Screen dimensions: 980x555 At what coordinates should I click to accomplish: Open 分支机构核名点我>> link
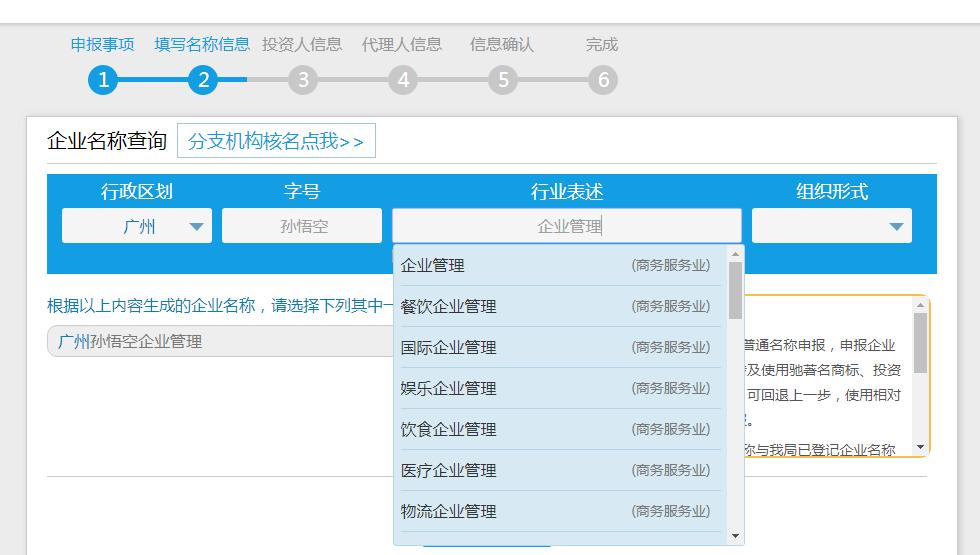pyautogui.click(x=276, y=141)
